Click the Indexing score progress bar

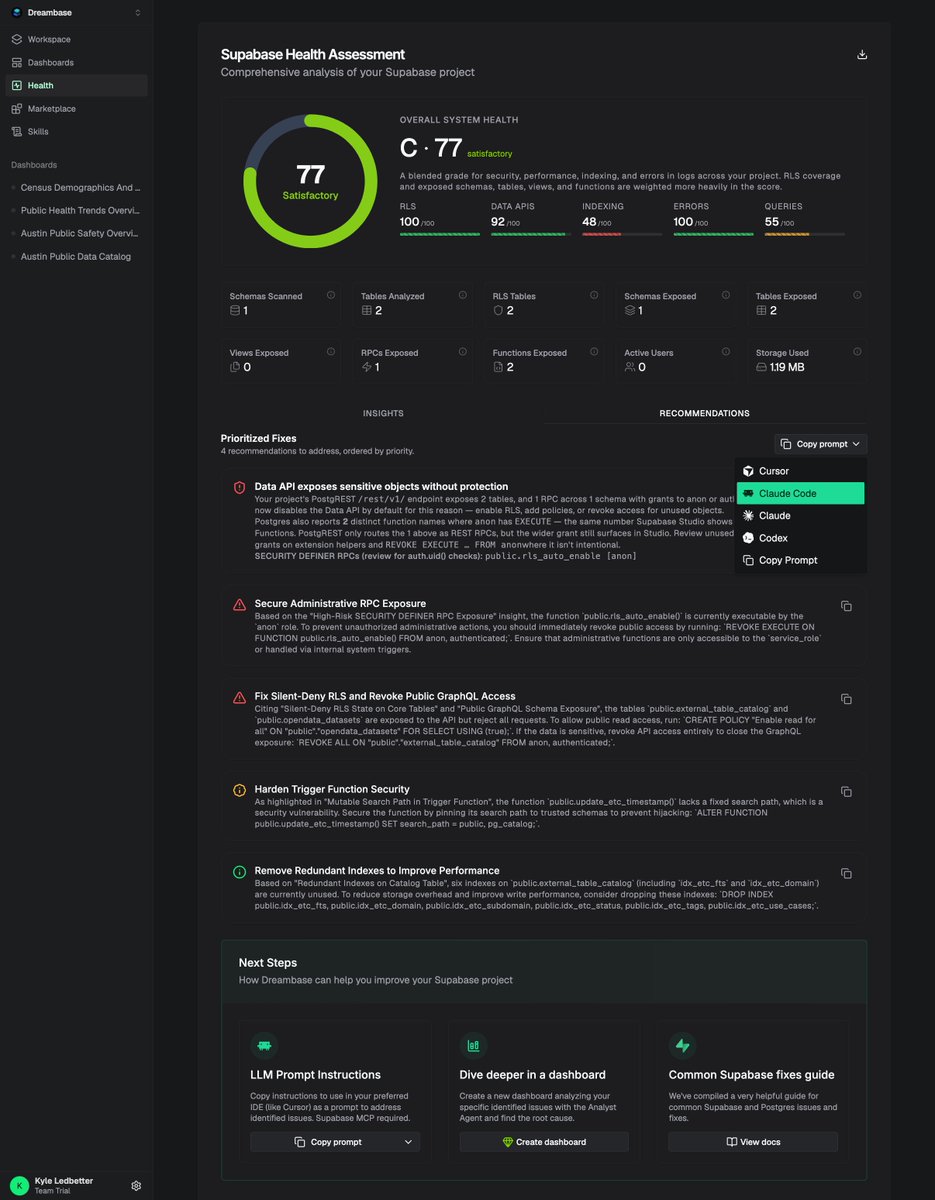point(622,234)
